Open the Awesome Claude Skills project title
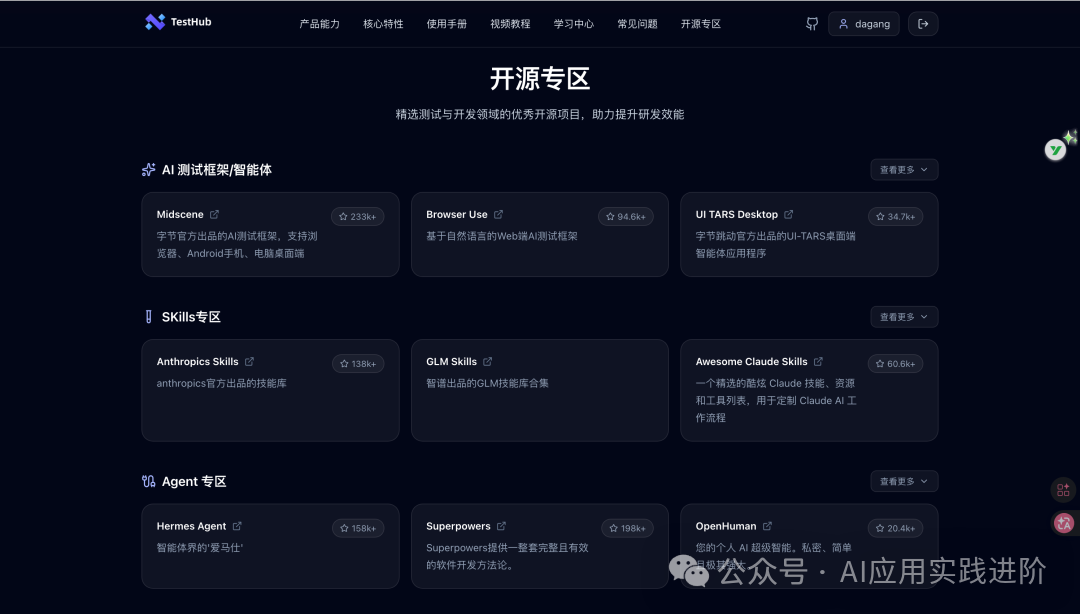Image resolution: width=1080 pixels, height=614 pixels. point(751,361)
